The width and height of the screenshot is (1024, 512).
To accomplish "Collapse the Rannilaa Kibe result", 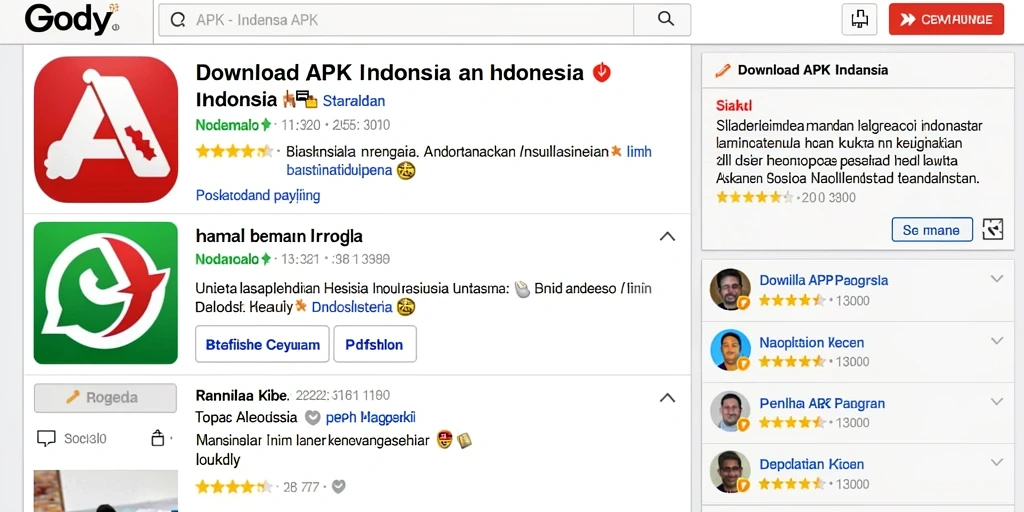I will click(x=667, y=398).
